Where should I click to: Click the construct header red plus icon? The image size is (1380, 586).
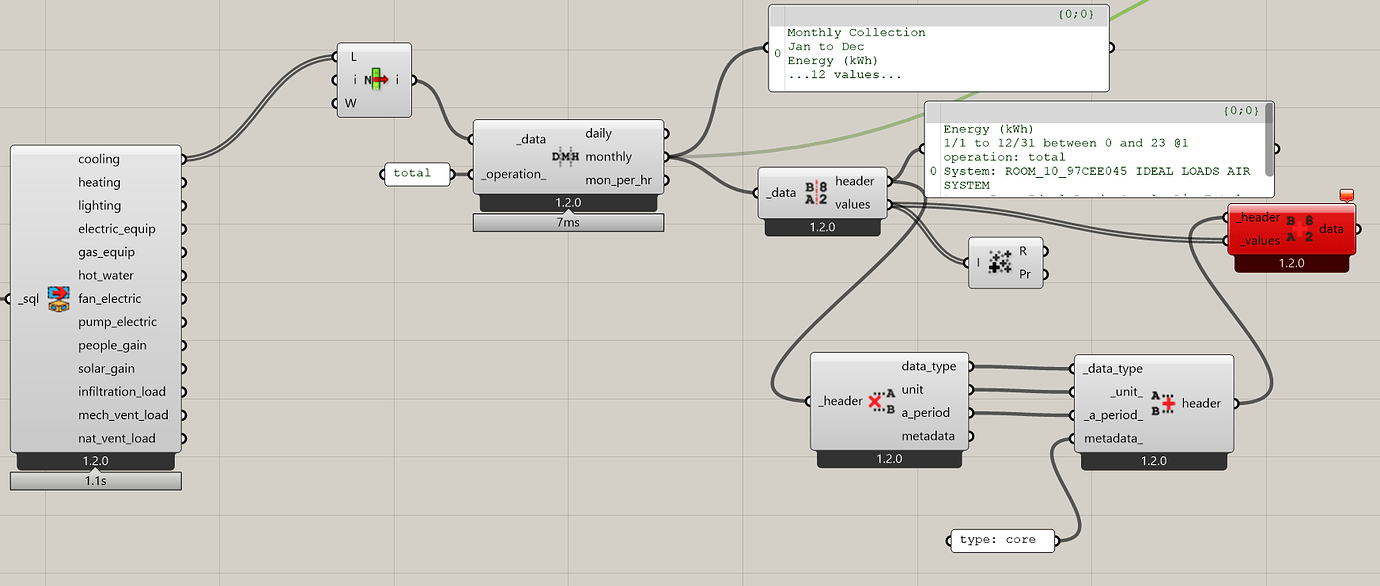(x=1162, y=402)
